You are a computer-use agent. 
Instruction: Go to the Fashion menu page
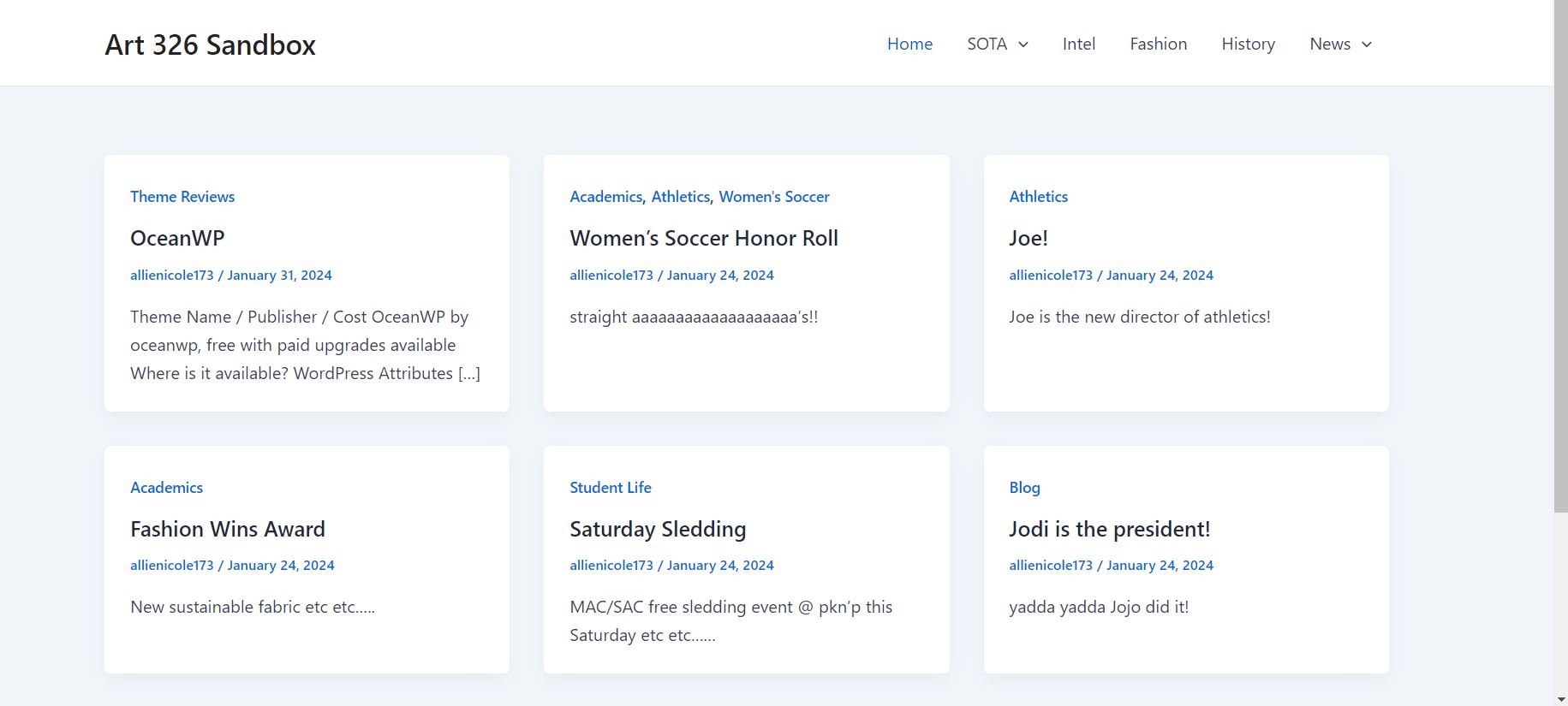click(1158, 44)
